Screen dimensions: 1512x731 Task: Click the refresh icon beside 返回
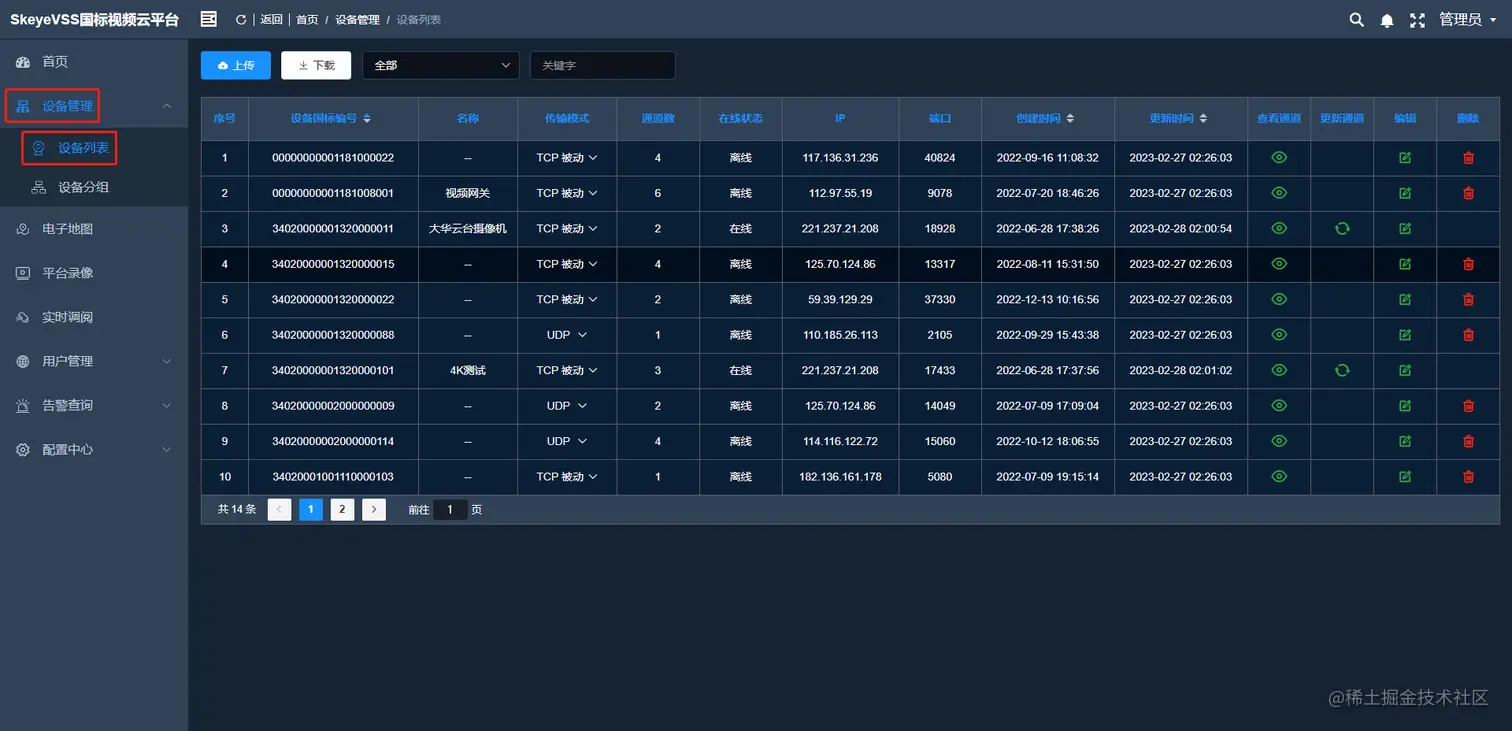pos(241,20)
